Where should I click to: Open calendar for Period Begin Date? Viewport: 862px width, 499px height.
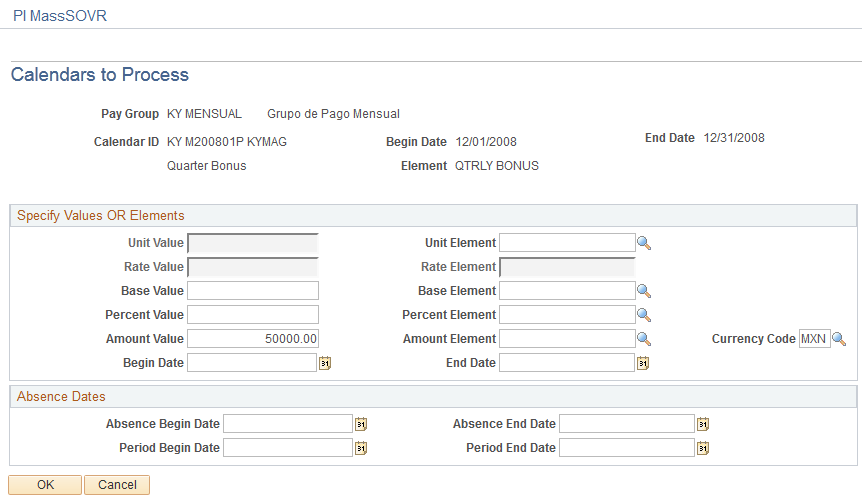click(361, 448)
